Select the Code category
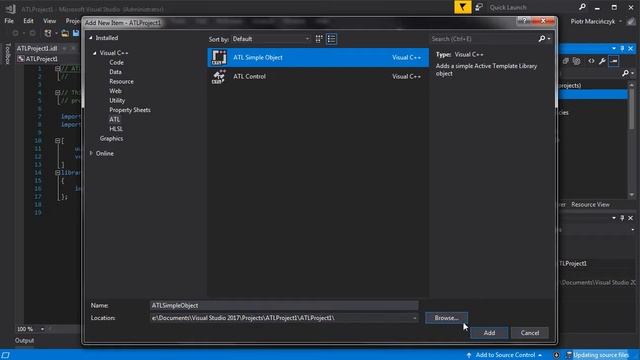 tap(116, 62)
